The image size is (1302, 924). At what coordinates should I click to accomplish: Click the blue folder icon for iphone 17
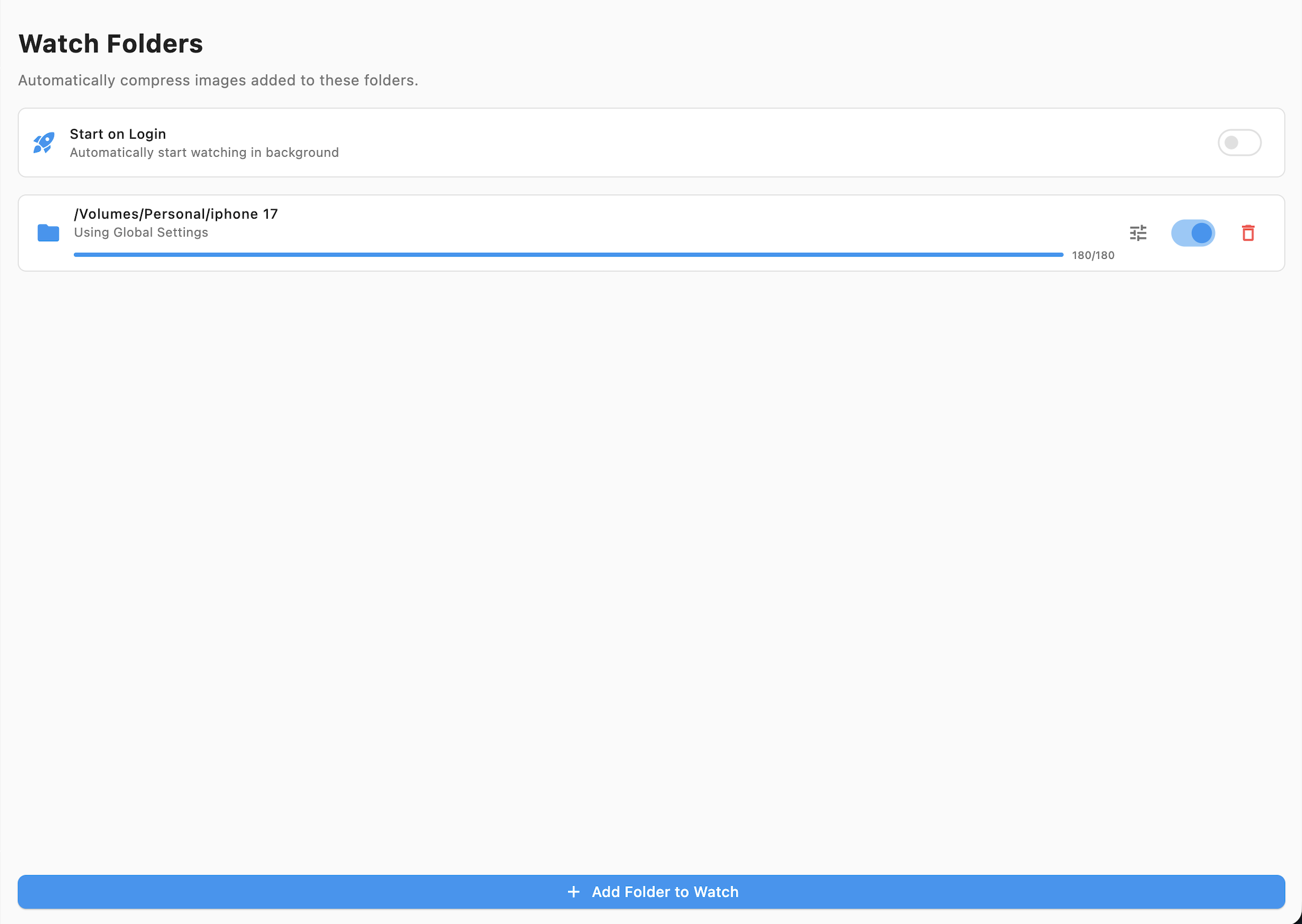[48, 233]
